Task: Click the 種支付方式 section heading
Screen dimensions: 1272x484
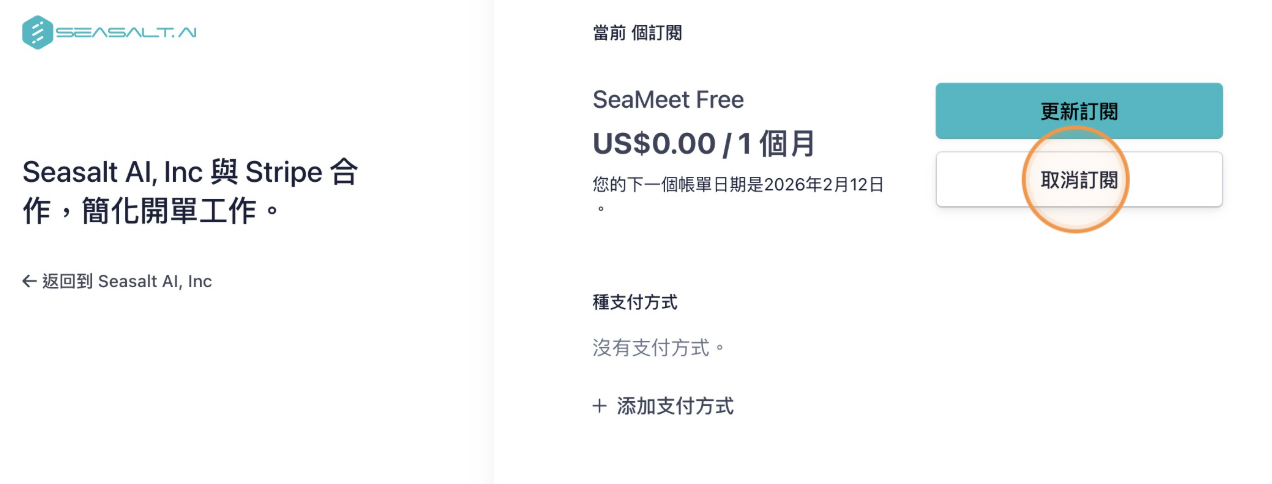Action: (635, 302)
